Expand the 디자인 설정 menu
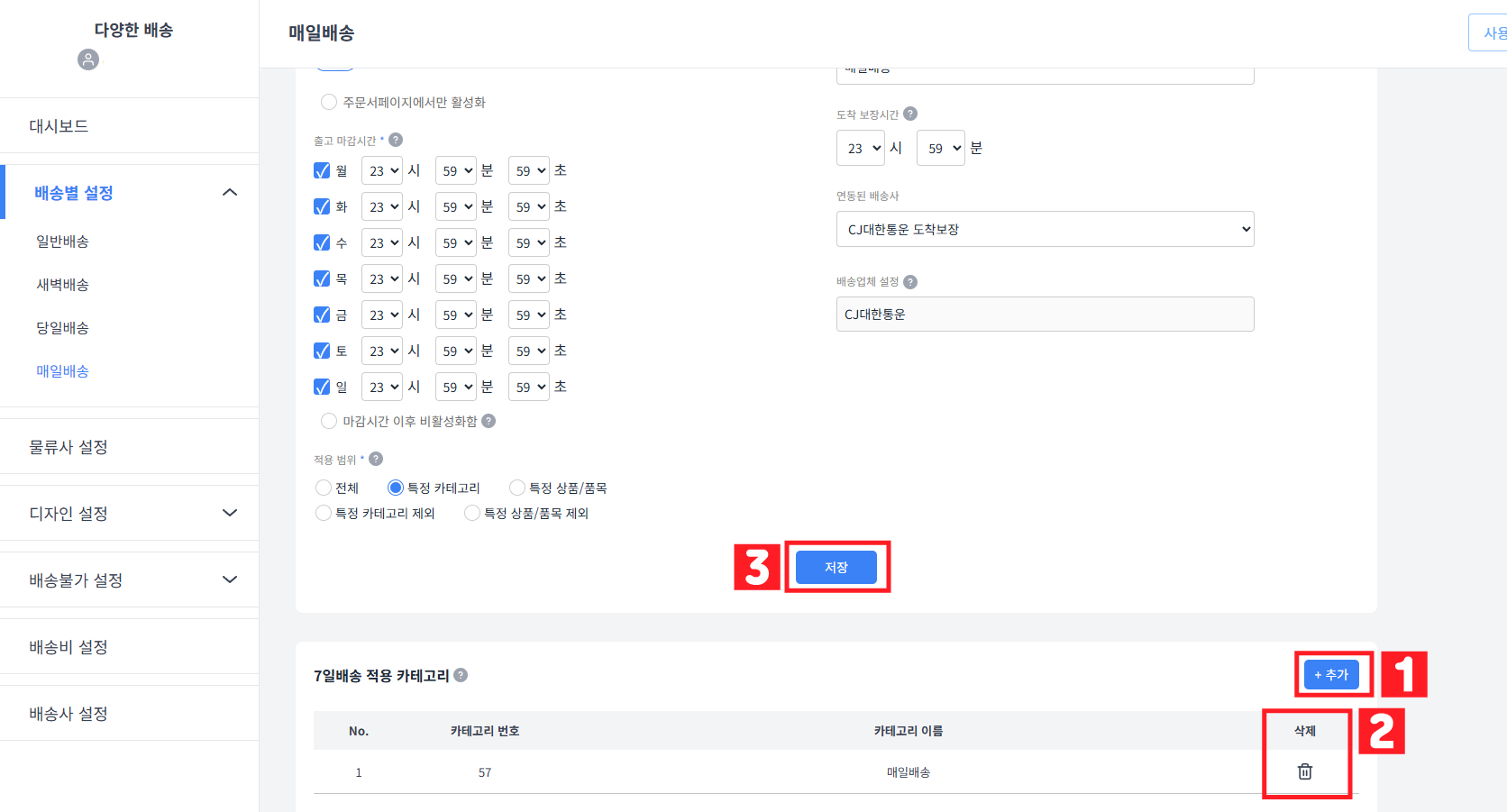Screen dimensions: 1507x812 pos(230,513)
